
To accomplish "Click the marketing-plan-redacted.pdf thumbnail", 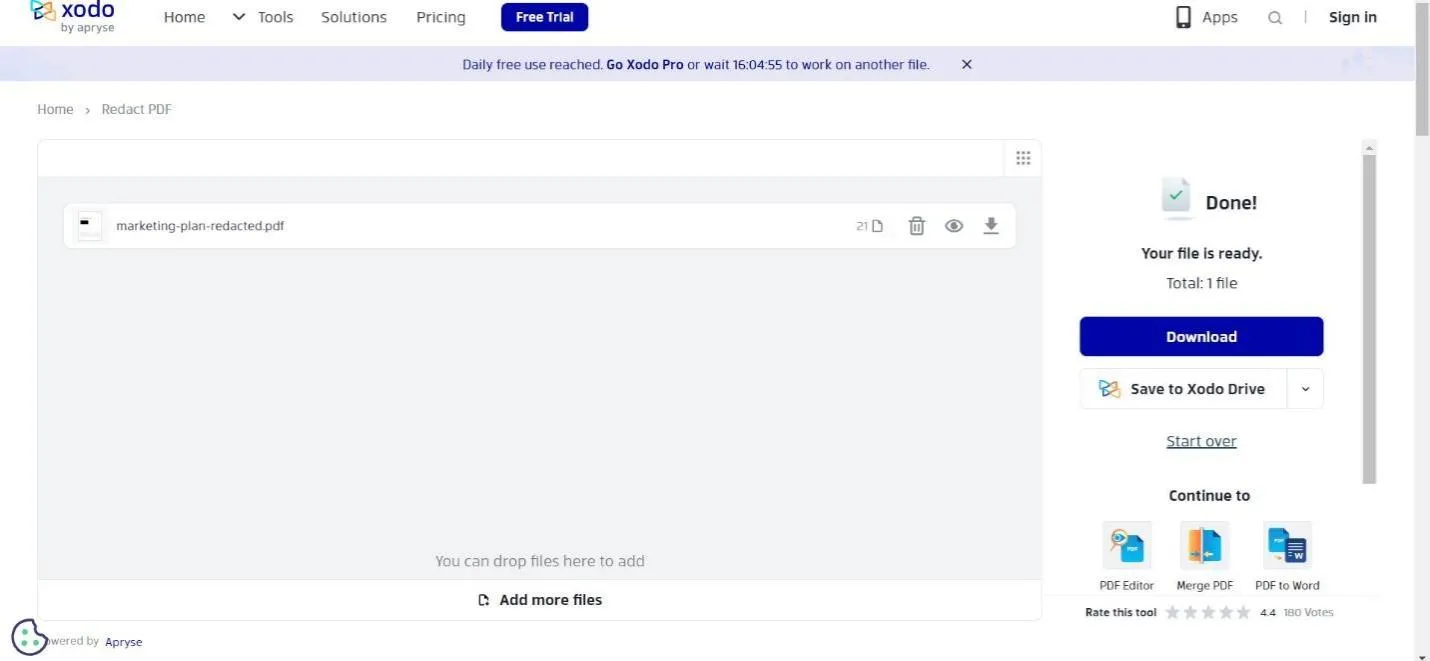I will (x=90, y=226).
